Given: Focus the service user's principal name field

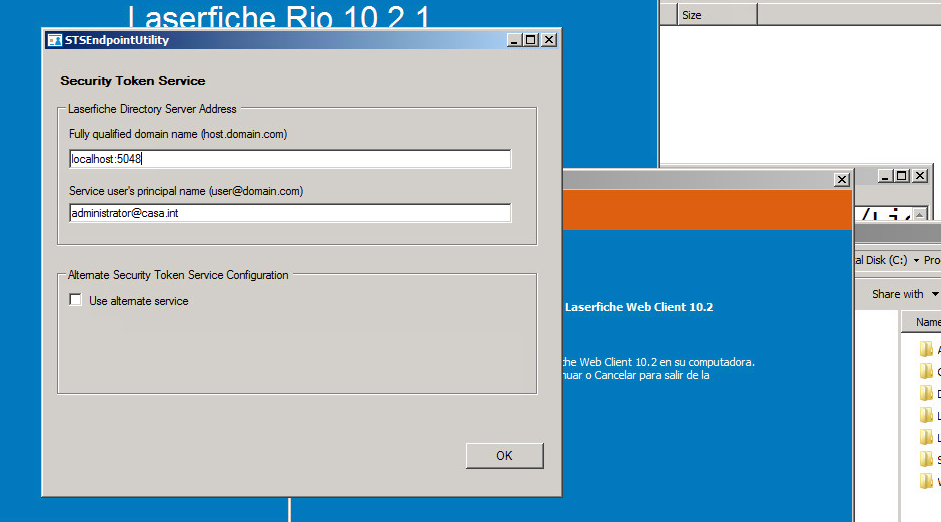Looking at the screenshot, I should (x=290, y=213).
